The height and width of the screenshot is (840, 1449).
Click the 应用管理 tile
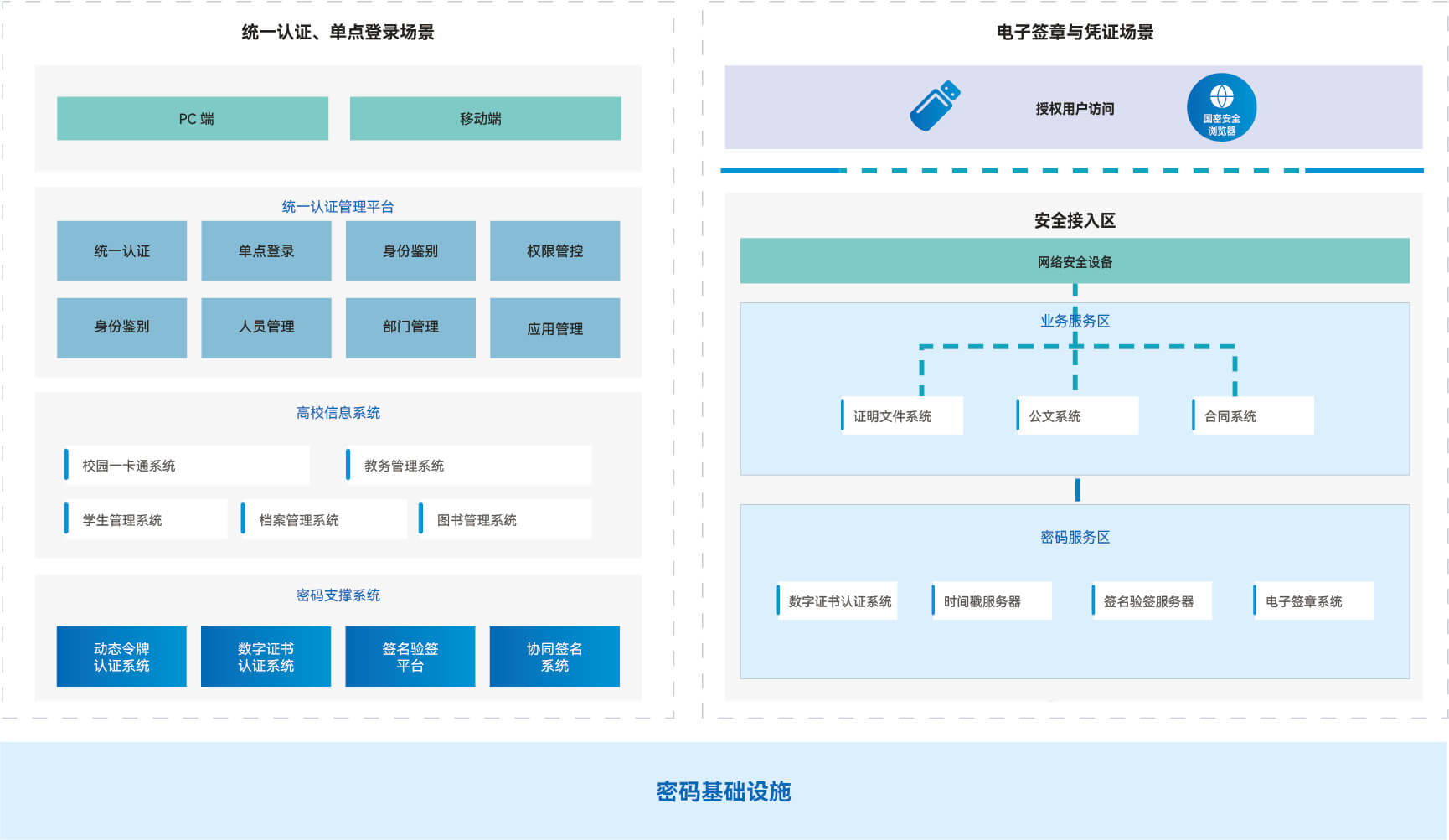coord(554,328)
